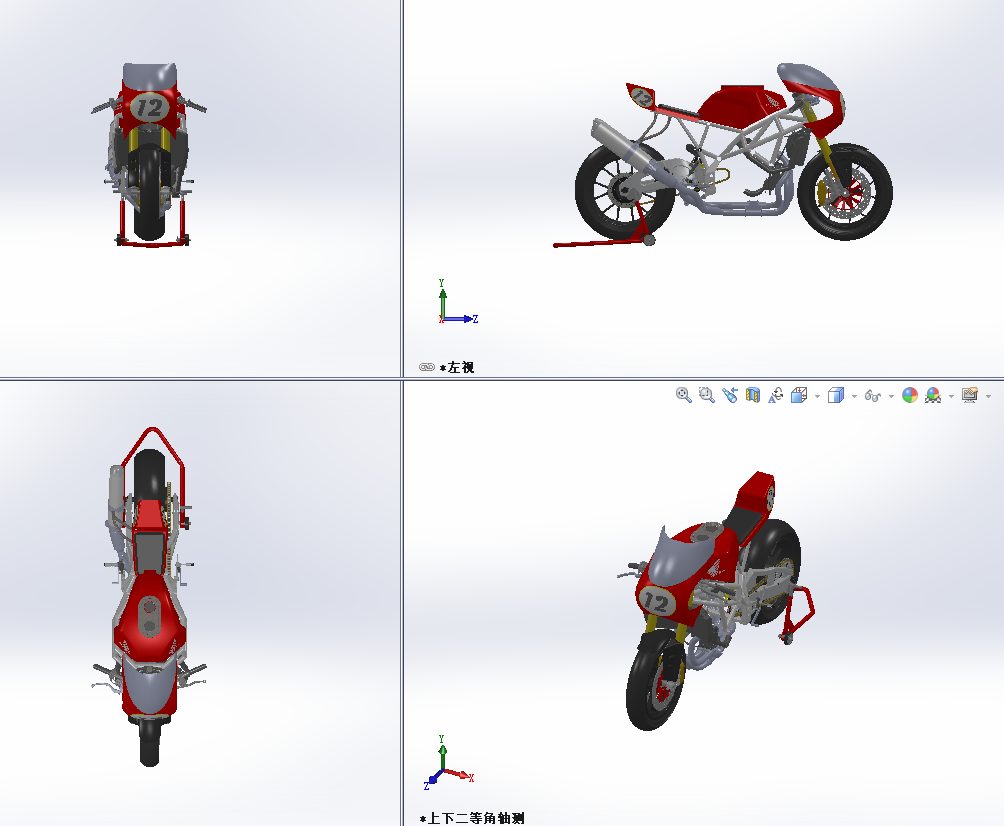1004x826 pixels.
Task: Click the View Settings monitor icon
Action: [x=970, y=395]
